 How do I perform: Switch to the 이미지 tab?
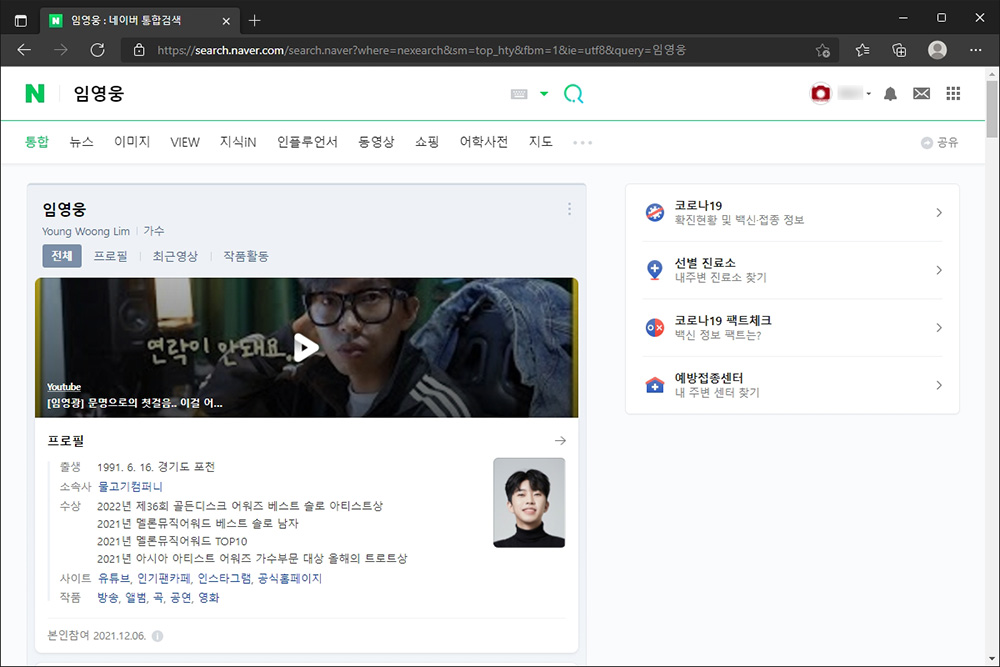click(x=132, y=142)
